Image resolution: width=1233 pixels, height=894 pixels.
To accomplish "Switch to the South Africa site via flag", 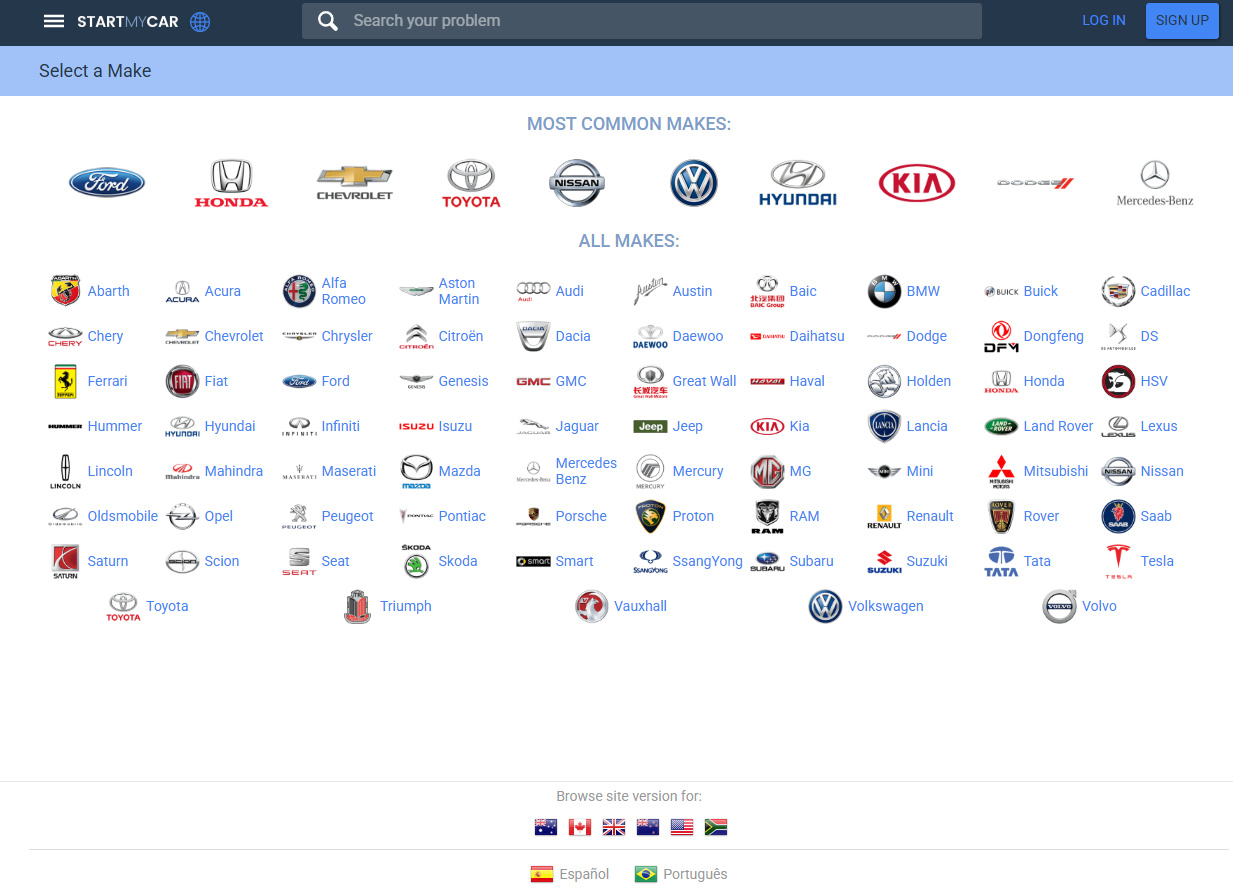I will (x=716, y=827).
